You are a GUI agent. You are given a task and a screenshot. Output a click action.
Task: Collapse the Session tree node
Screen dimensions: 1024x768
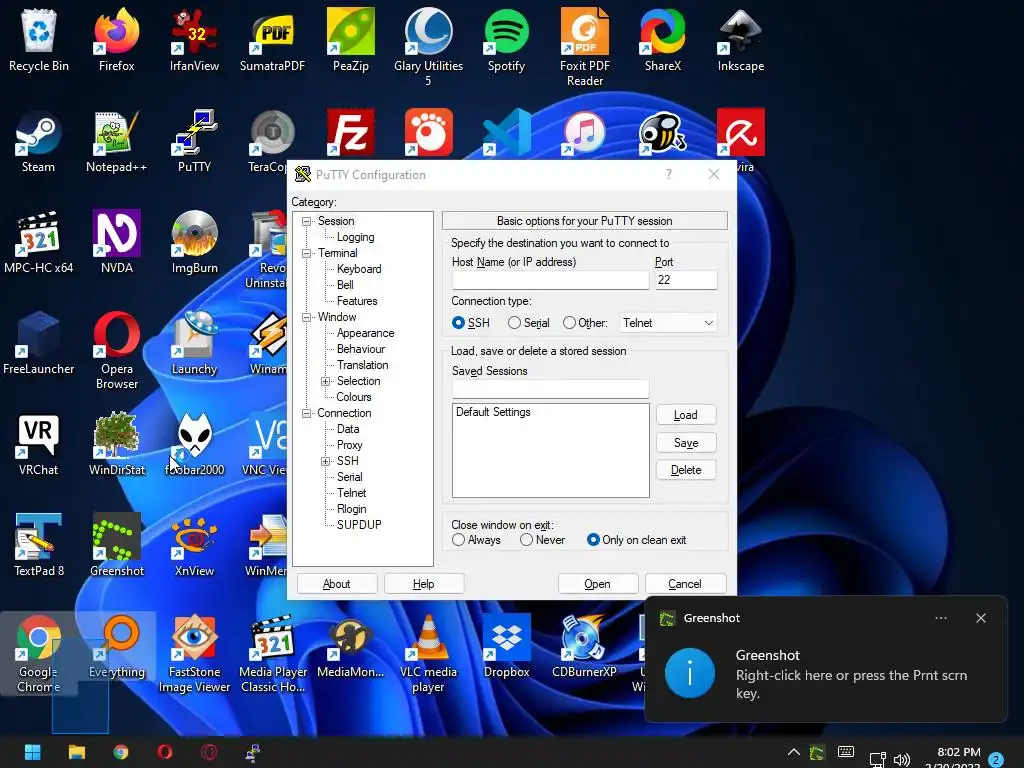pyautogui.click(x=306, y=221)
